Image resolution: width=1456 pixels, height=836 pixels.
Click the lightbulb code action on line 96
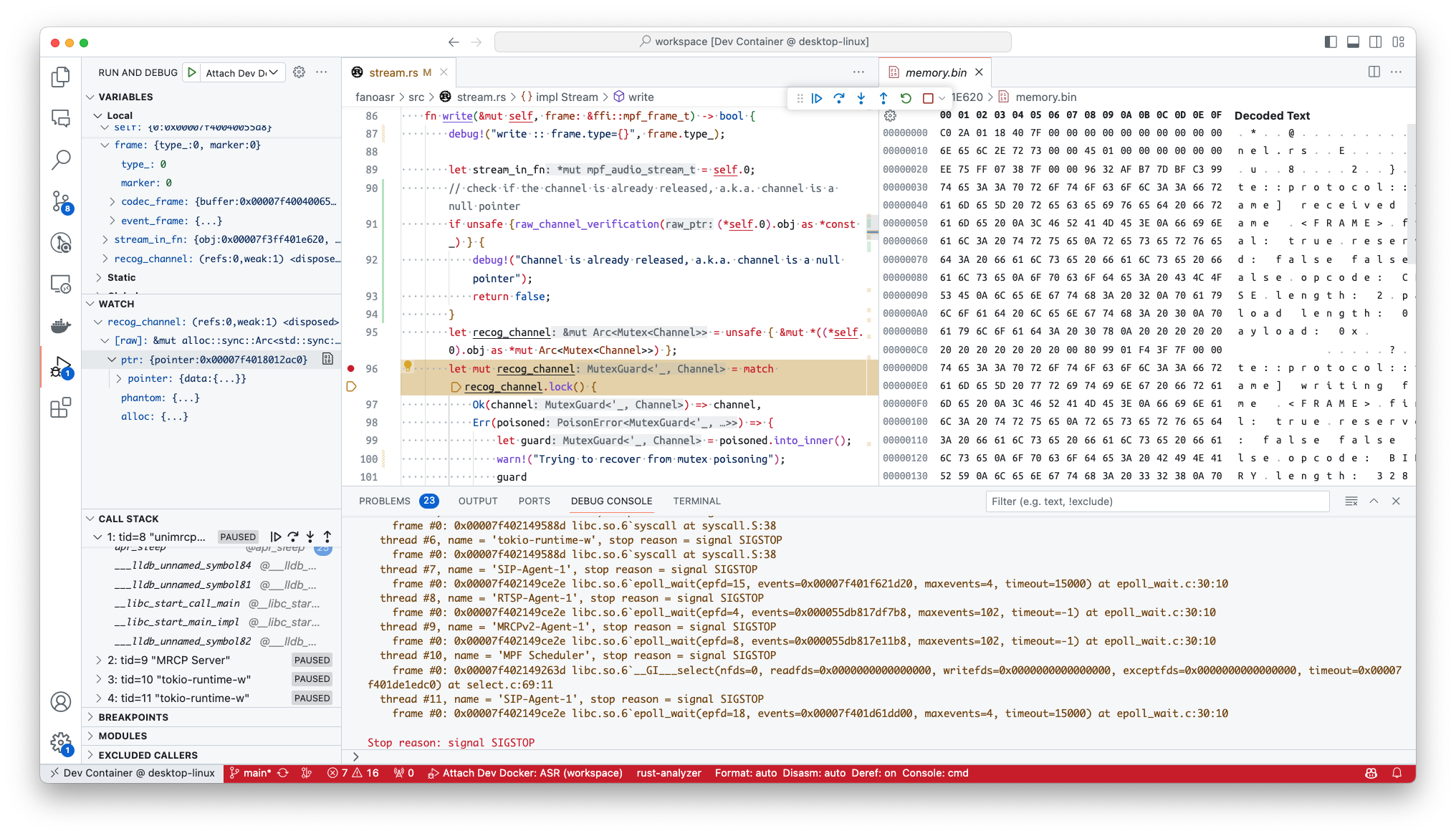click(408, 367)
